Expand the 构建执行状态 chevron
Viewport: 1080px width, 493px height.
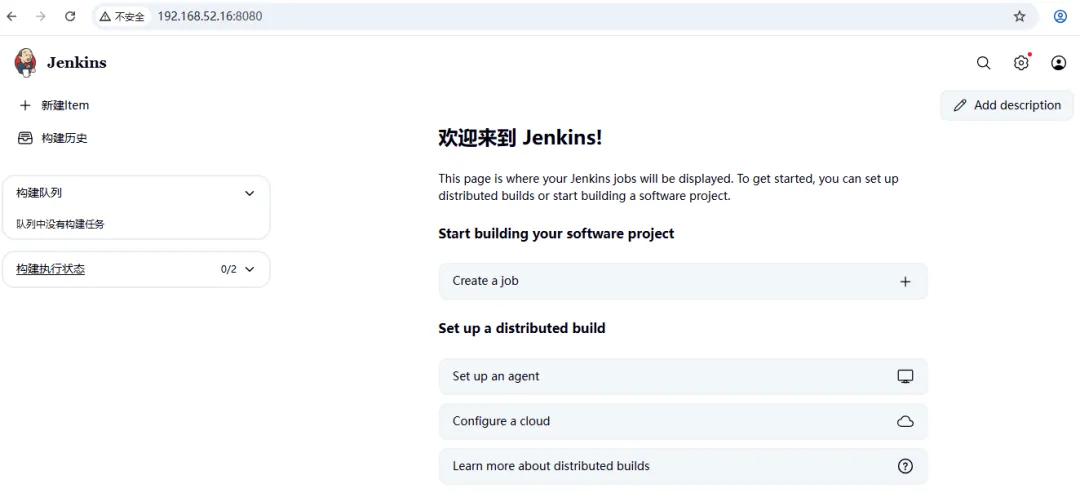click(x=250, y=269)
